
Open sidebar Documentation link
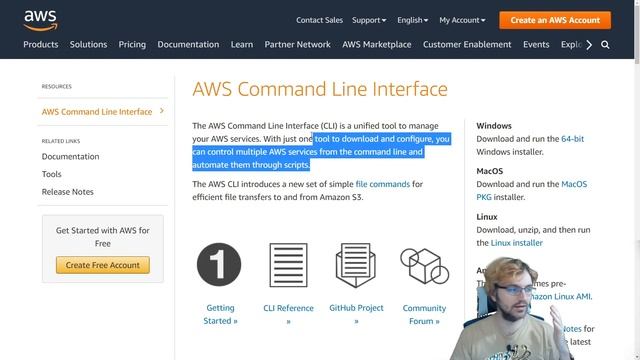[x=71, y=157]
